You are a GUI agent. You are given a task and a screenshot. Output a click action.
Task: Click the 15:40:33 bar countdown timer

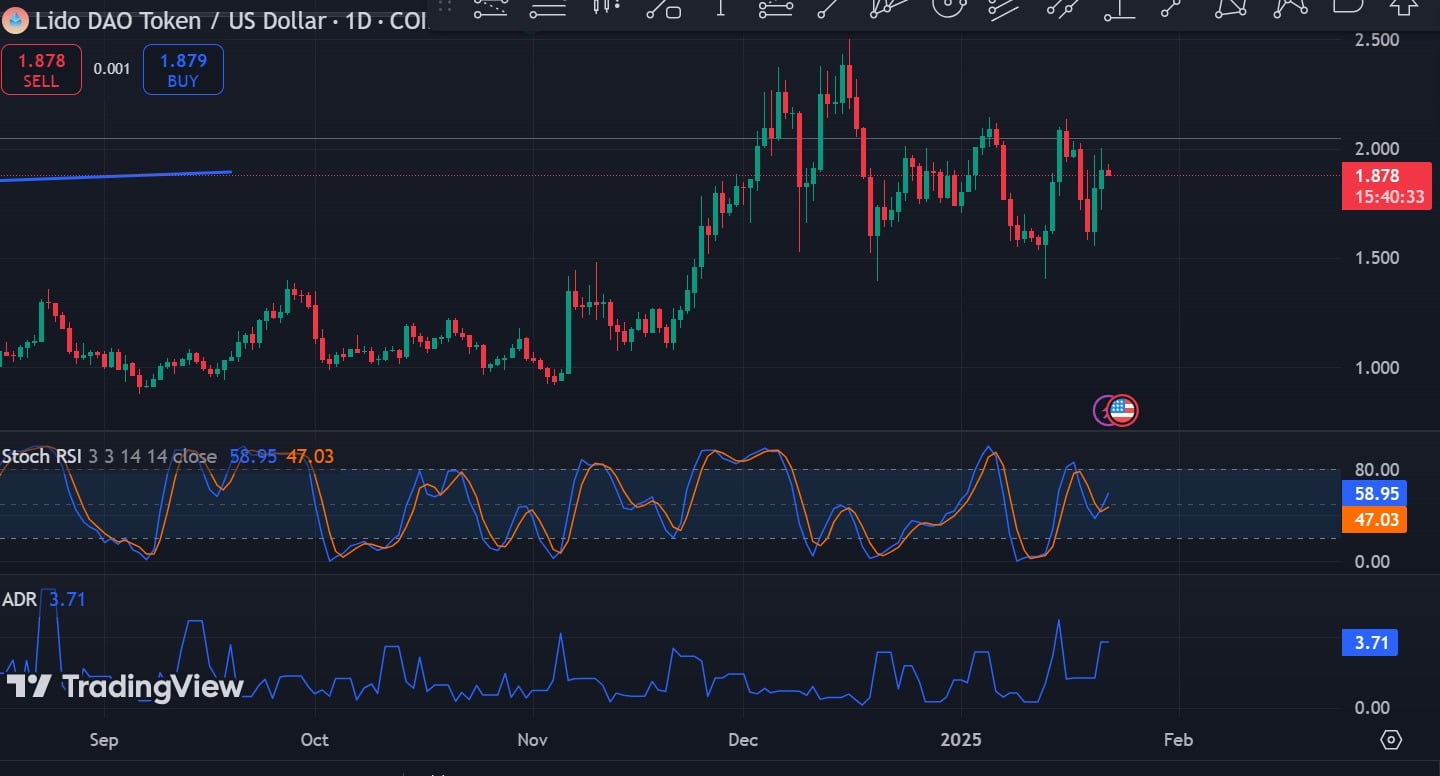pyautogui.click(x=1390, y=197)
